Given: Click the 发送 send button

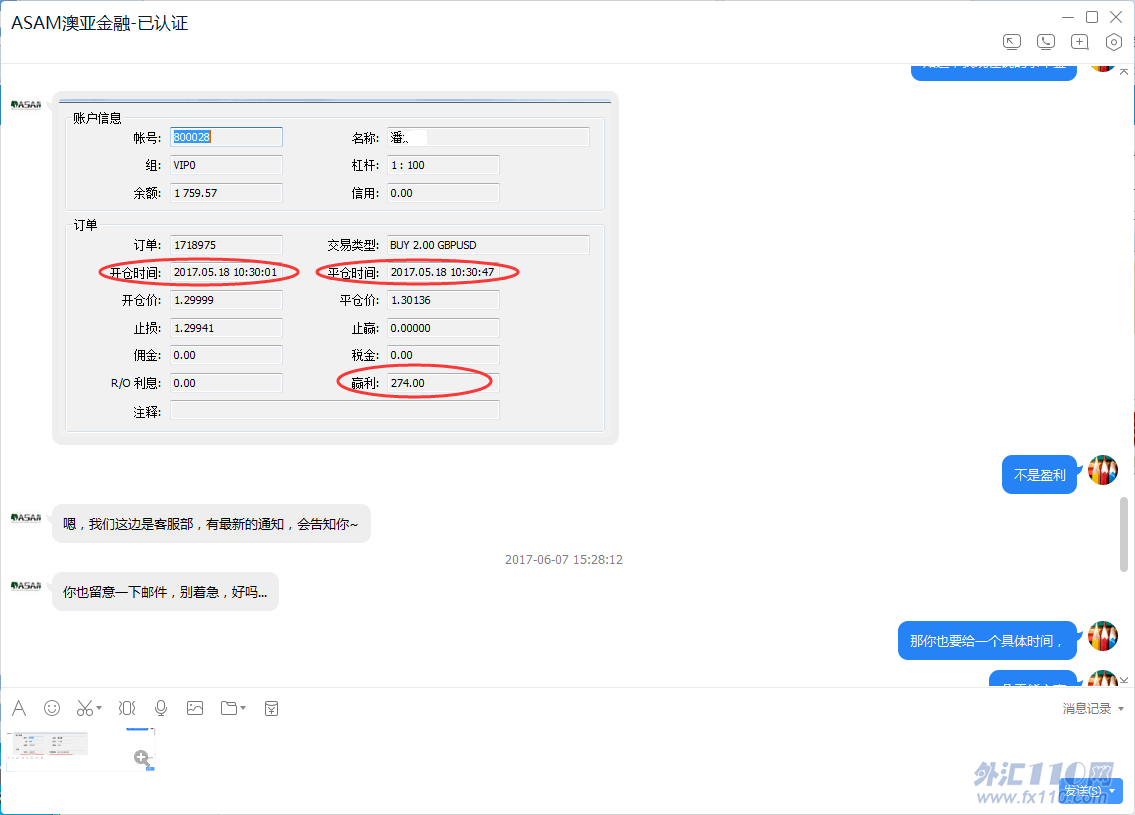Looking at the screenshot, I should 1083,790.
